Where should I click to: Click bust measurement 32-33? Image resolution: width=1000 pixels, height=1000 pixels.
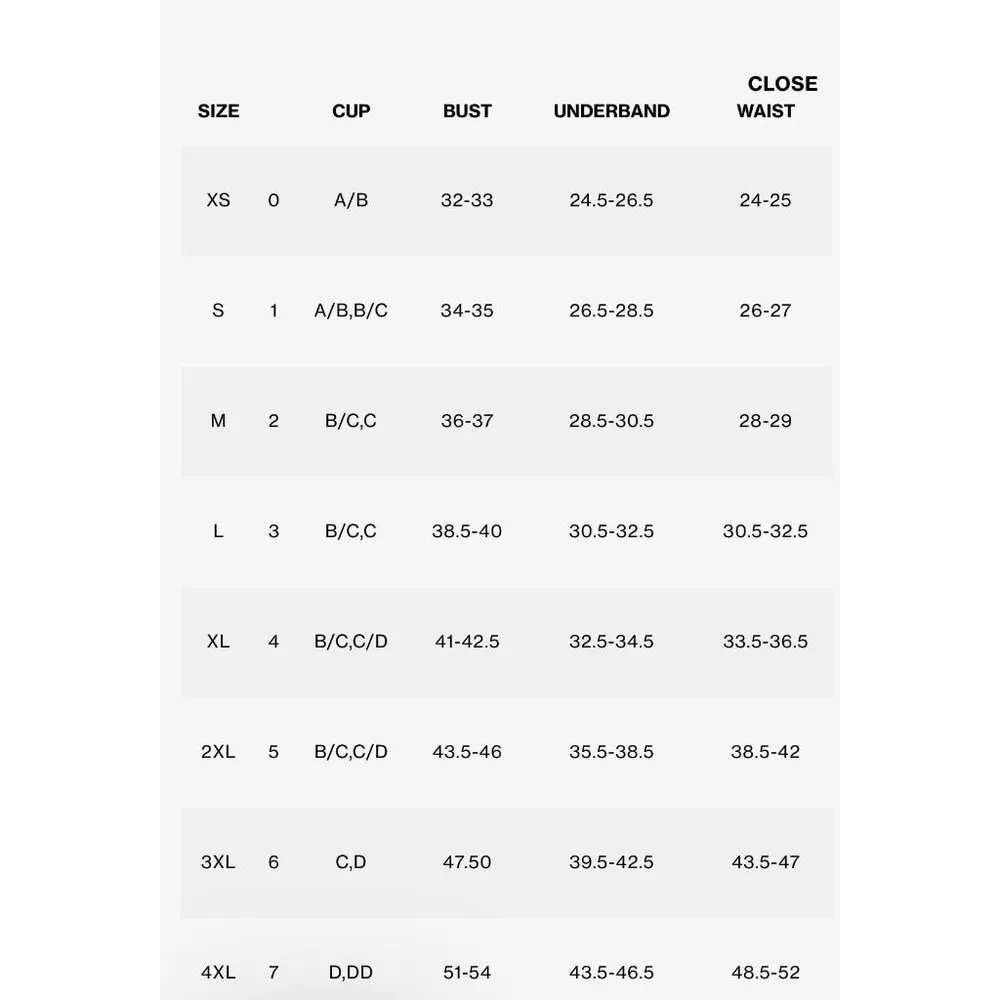(467, 200)
